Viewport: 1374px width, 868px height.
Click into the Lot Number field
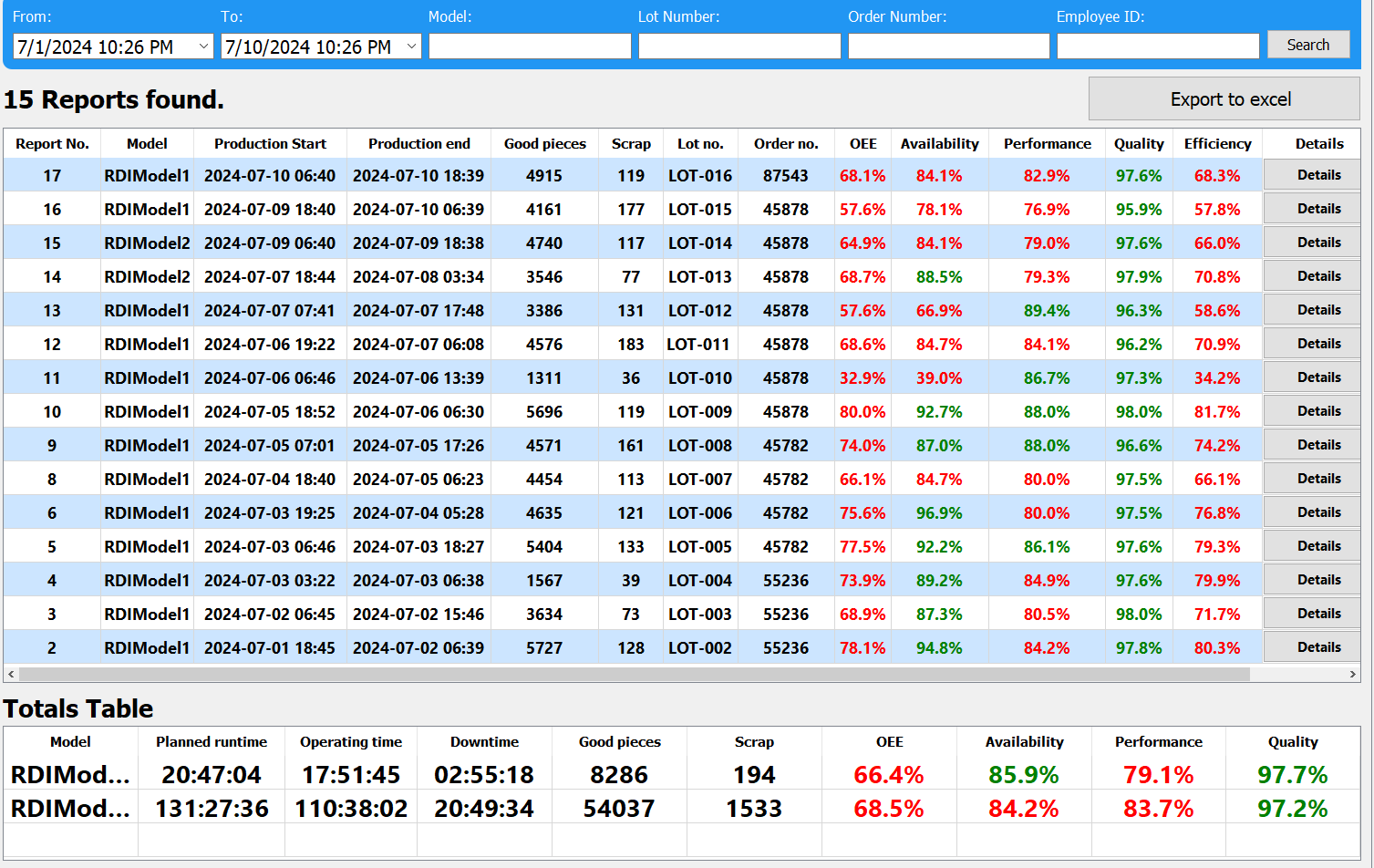[x=739, y=46]
